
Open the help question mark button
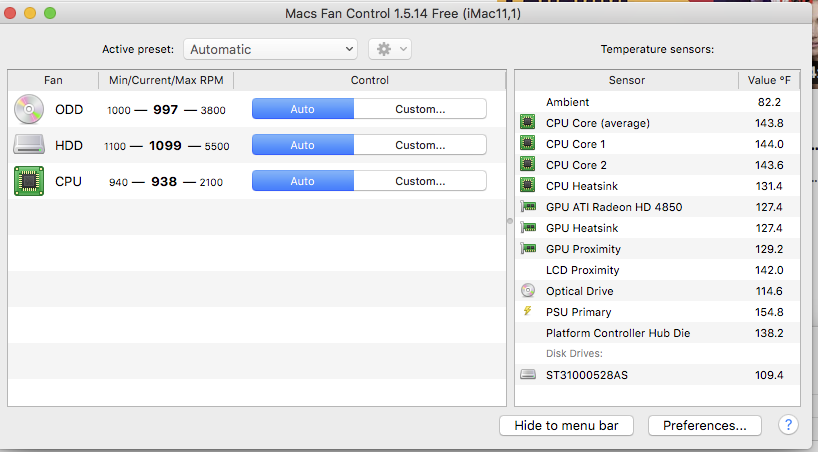point(788,425)
